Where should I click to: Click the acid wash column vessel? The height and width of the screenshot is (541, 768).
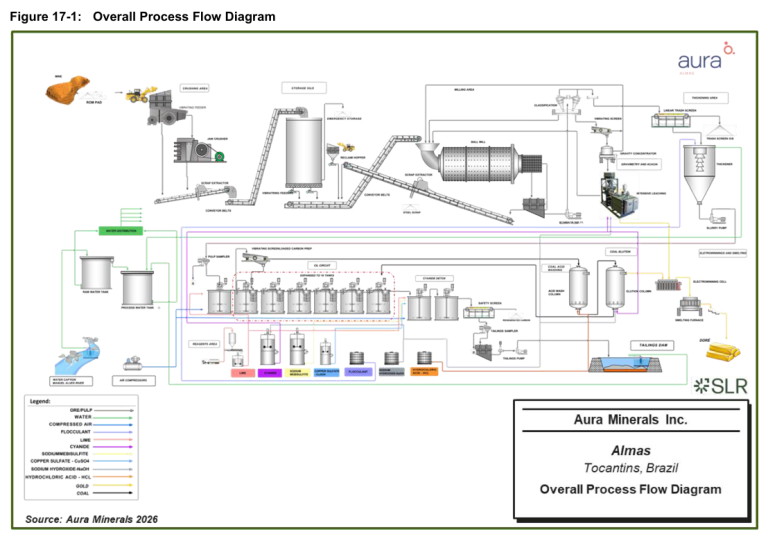[578, 287]
